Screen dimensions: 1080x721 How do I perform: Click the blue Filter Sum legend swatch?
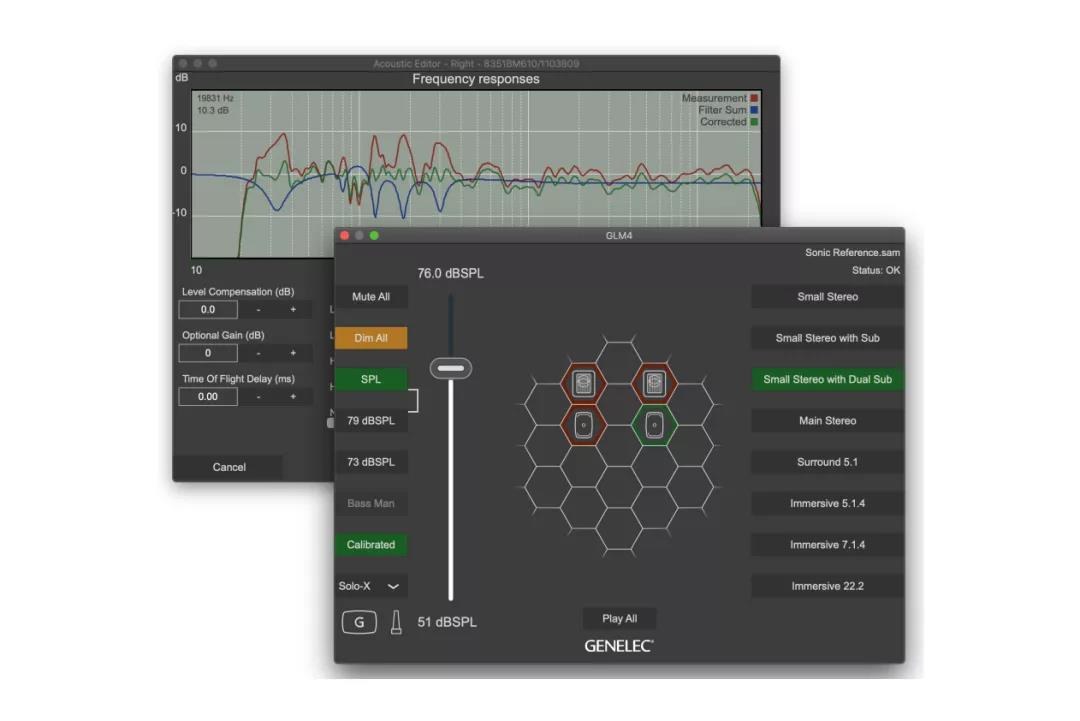click(x=754, y=110)
